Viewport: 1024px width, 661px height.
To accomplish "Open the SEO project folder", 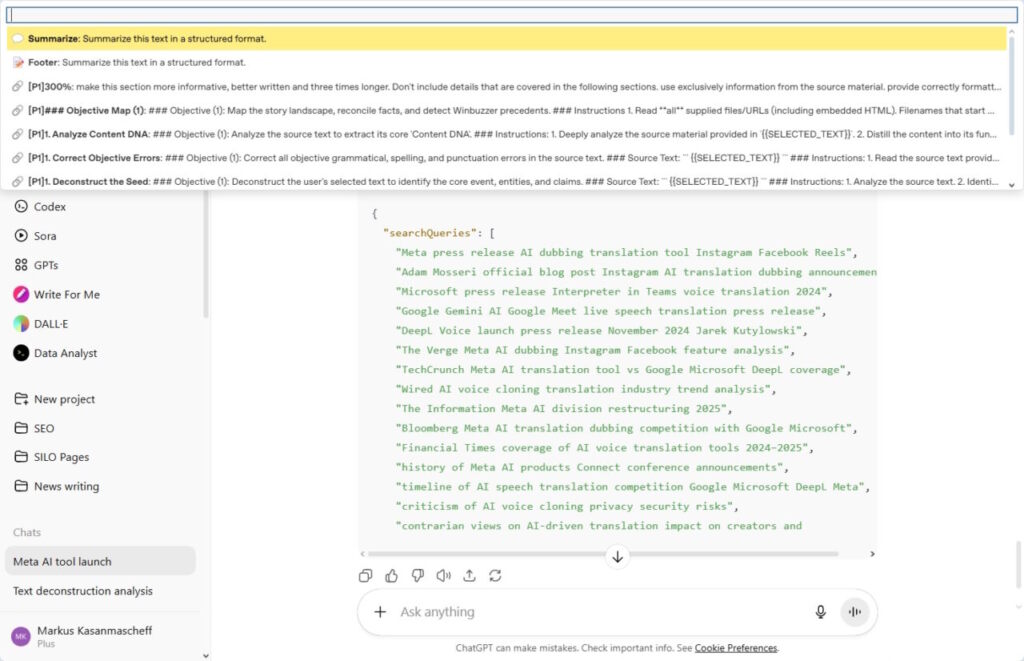I will (44, 428).
